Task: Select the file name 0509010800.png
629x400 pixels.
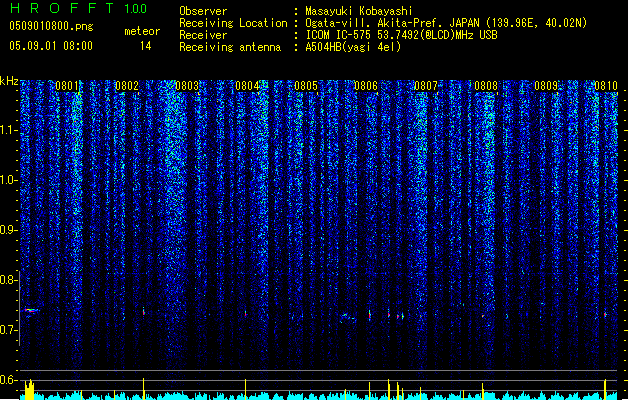Action: click(x=51, y=26)
